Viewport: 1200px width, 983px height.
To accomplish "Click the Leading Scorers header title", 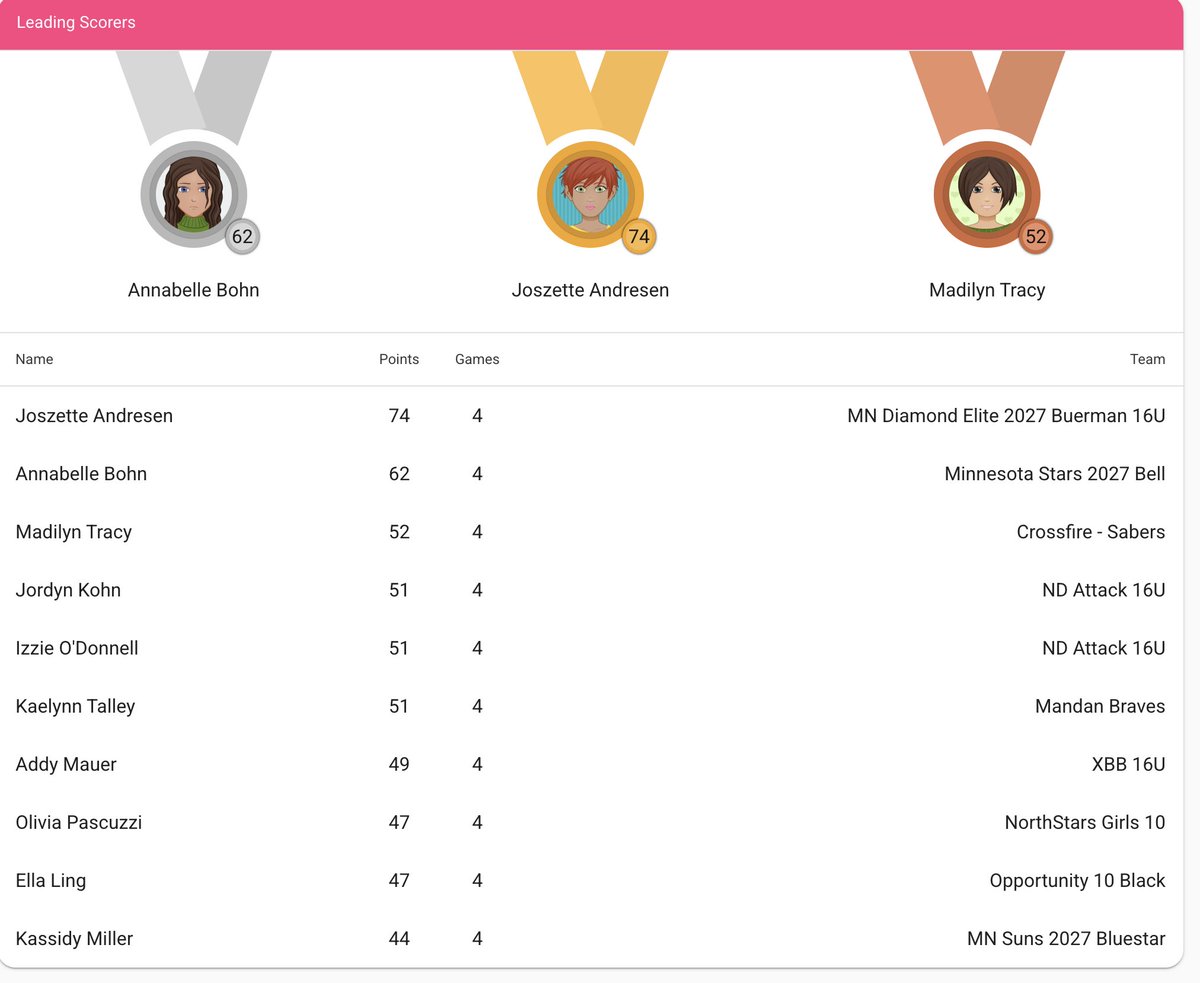I will click(x=76, y=22).
